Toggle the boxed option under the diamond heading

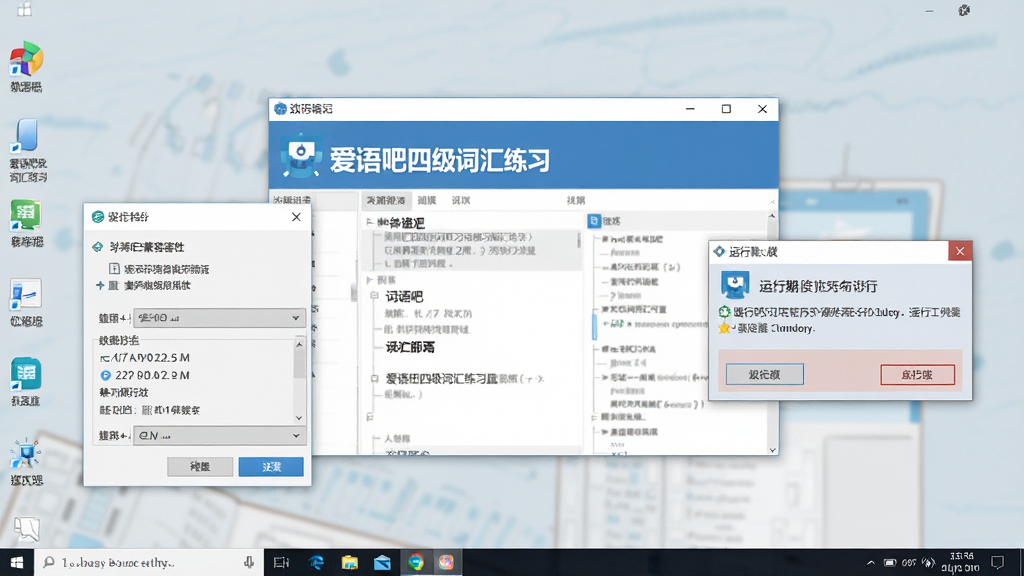coord(114,268)
